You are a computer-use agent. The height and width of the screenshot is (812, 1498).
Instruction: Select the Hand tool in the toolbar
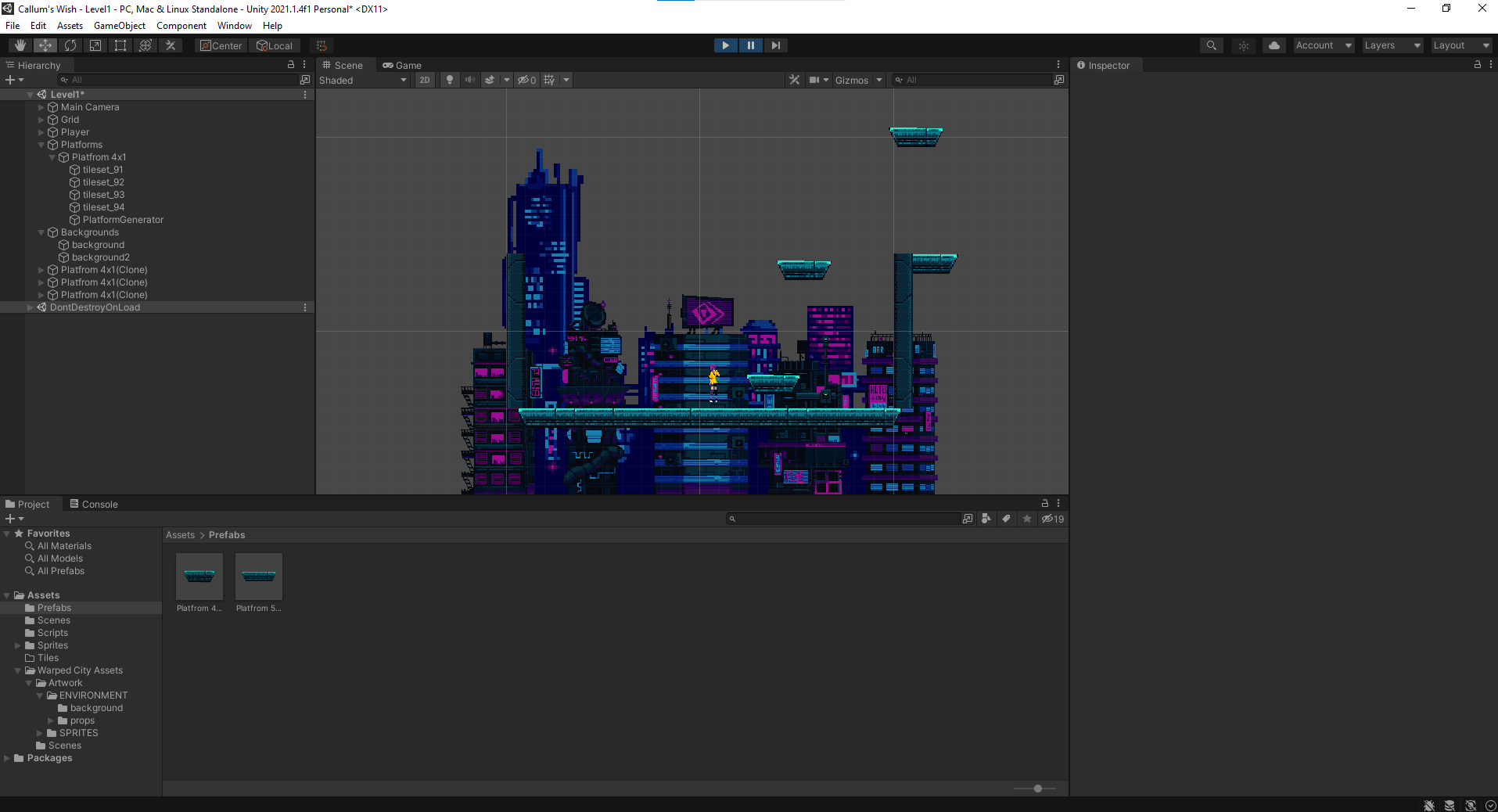click(x=20, y=45)
